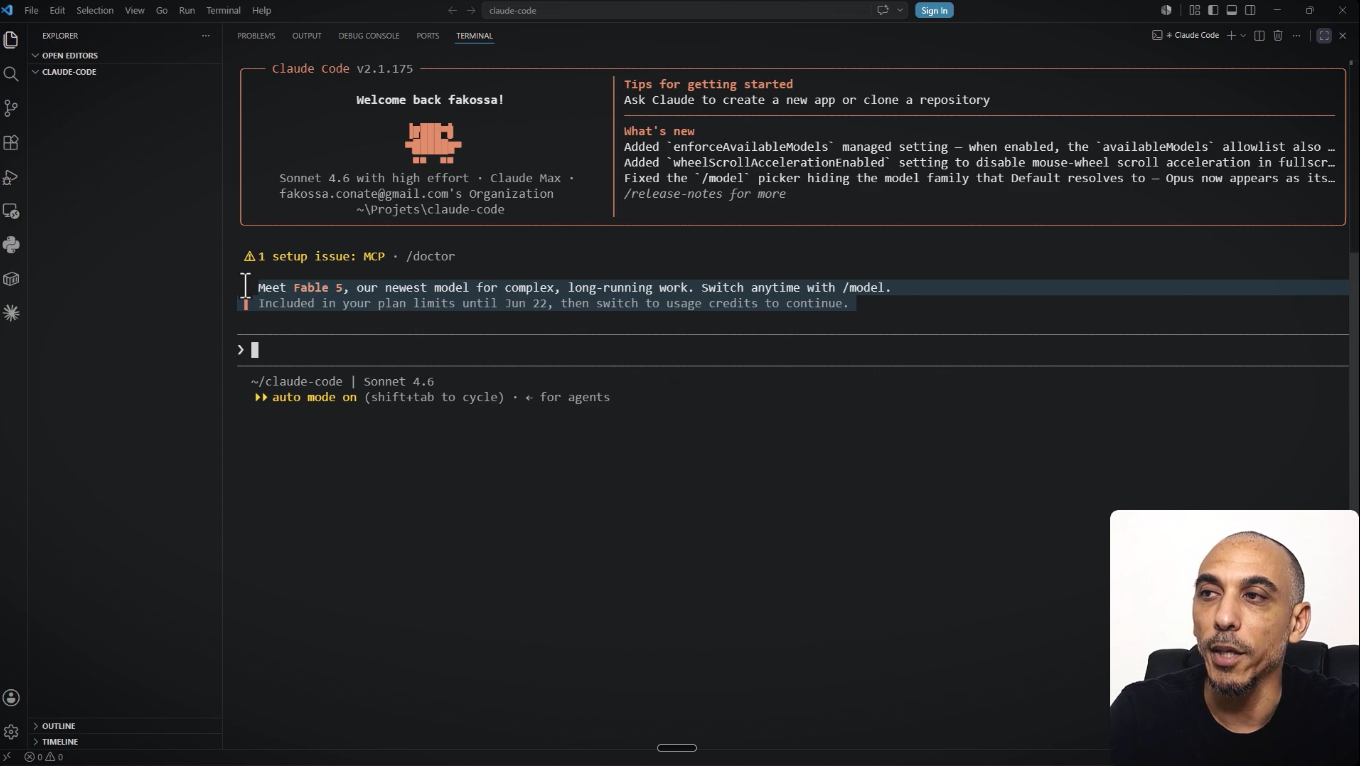The width and height of the screenshot is (1360, 766).
Task: Toggle the secondary side bar visibility
Action: [x=1250, y=10]
